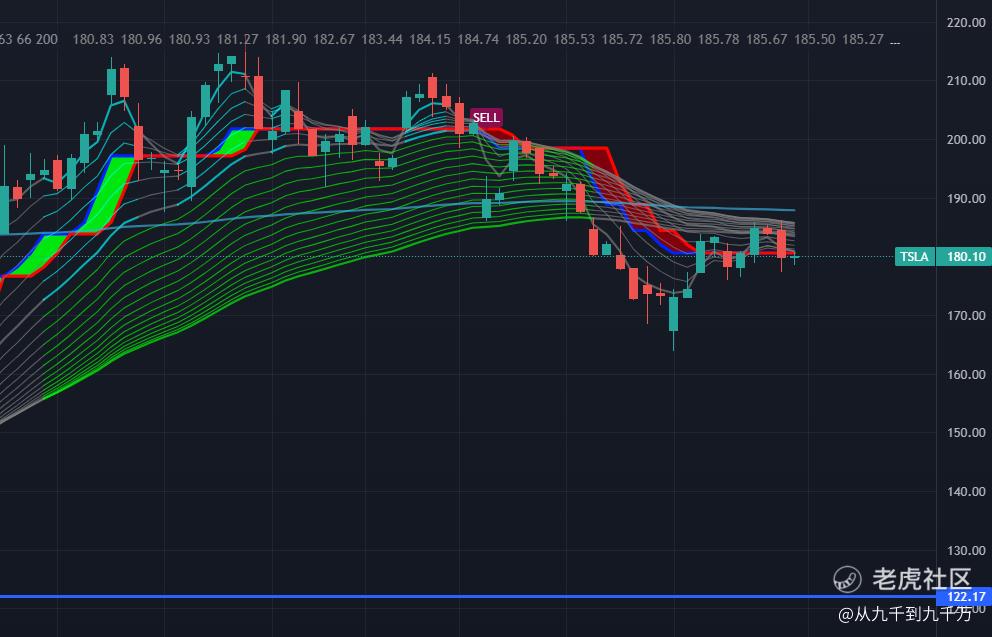Open the three-dots more indicator values
This screenshot has height=637, width=992.
click(x=895, y=40)
